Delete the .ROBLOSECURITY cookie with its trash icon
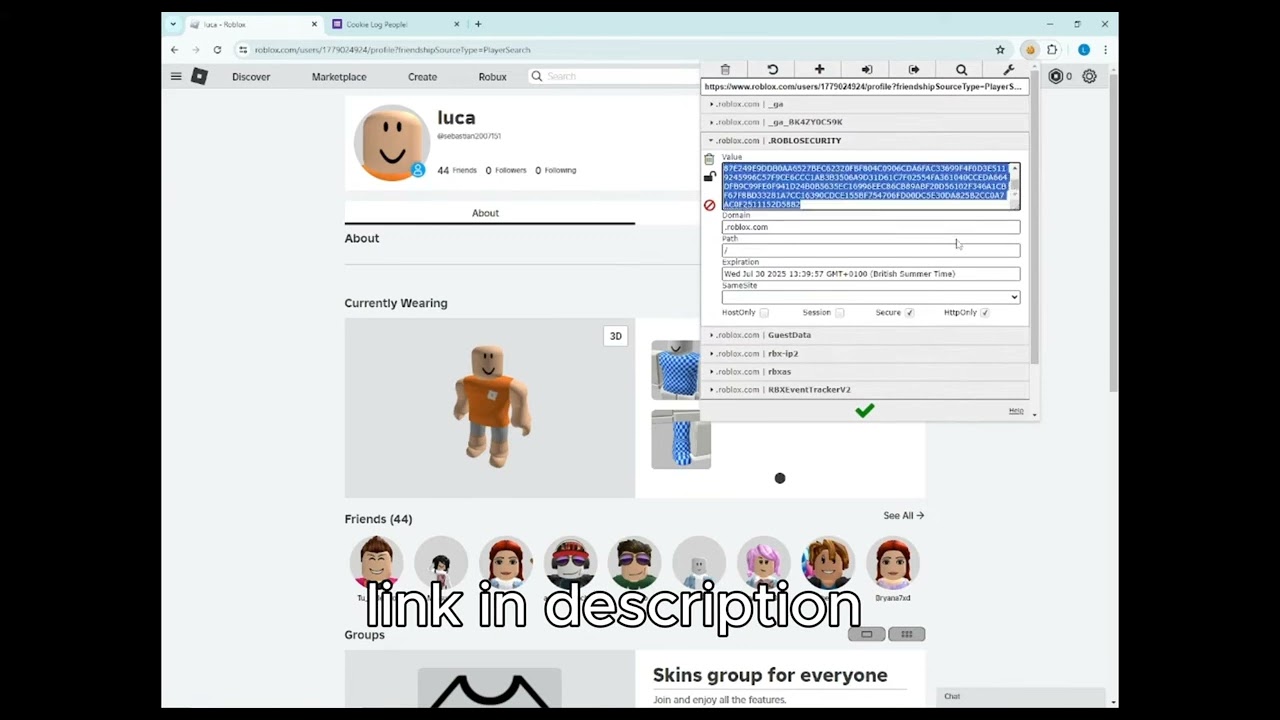The height and width of the screenshot is (720, 1280). [709, 159]
